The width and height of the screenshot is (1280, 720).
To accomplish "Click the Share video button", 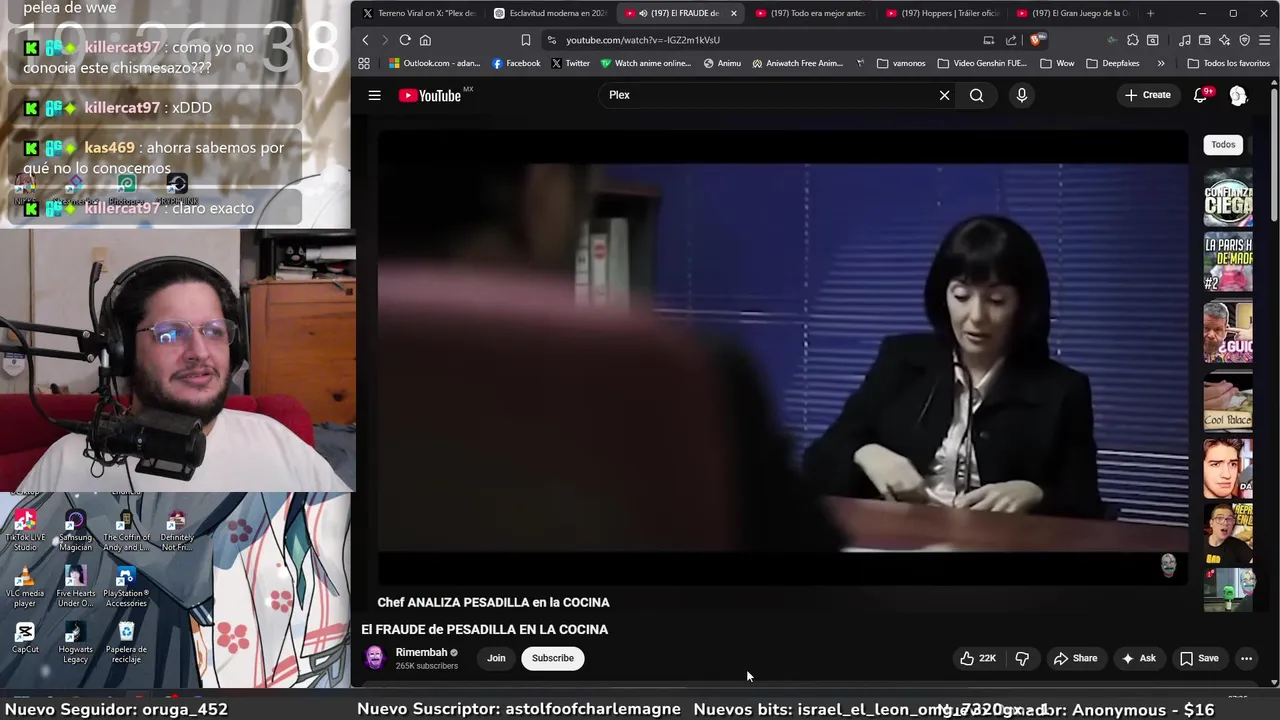I will (1075, 658).
